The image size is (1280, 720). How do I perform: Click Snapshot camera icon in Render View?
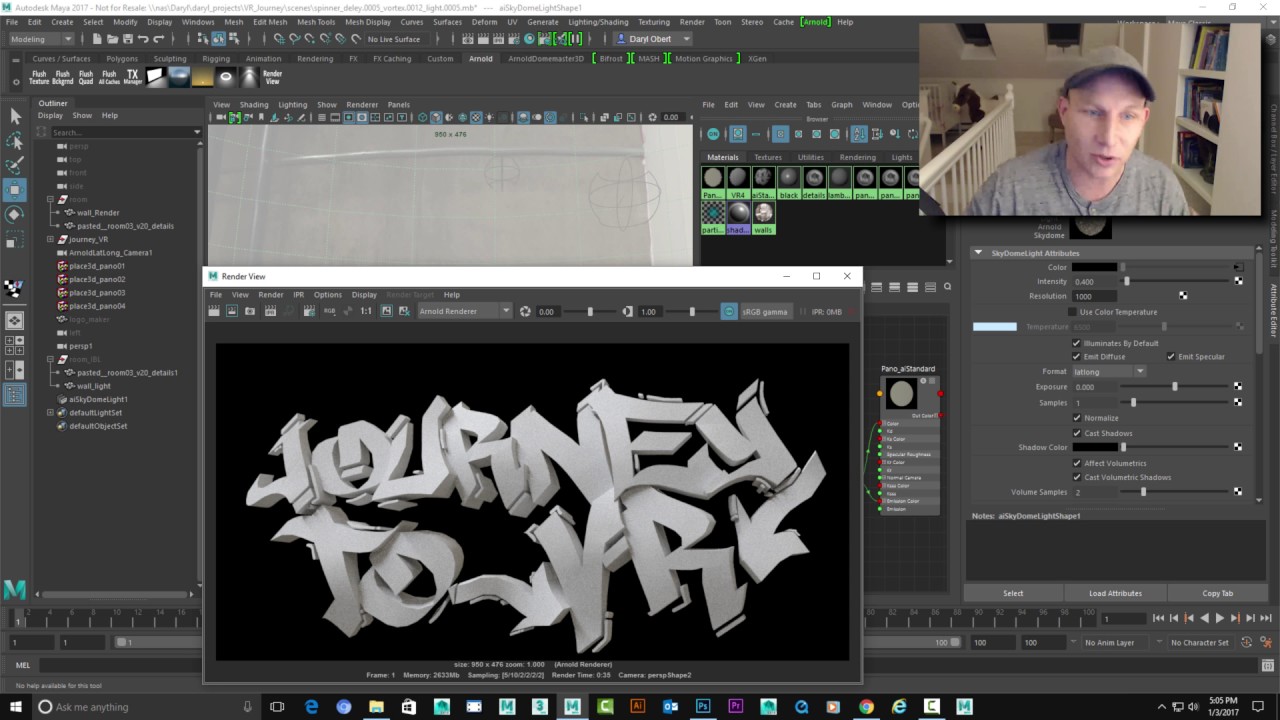tap(250, 311)
